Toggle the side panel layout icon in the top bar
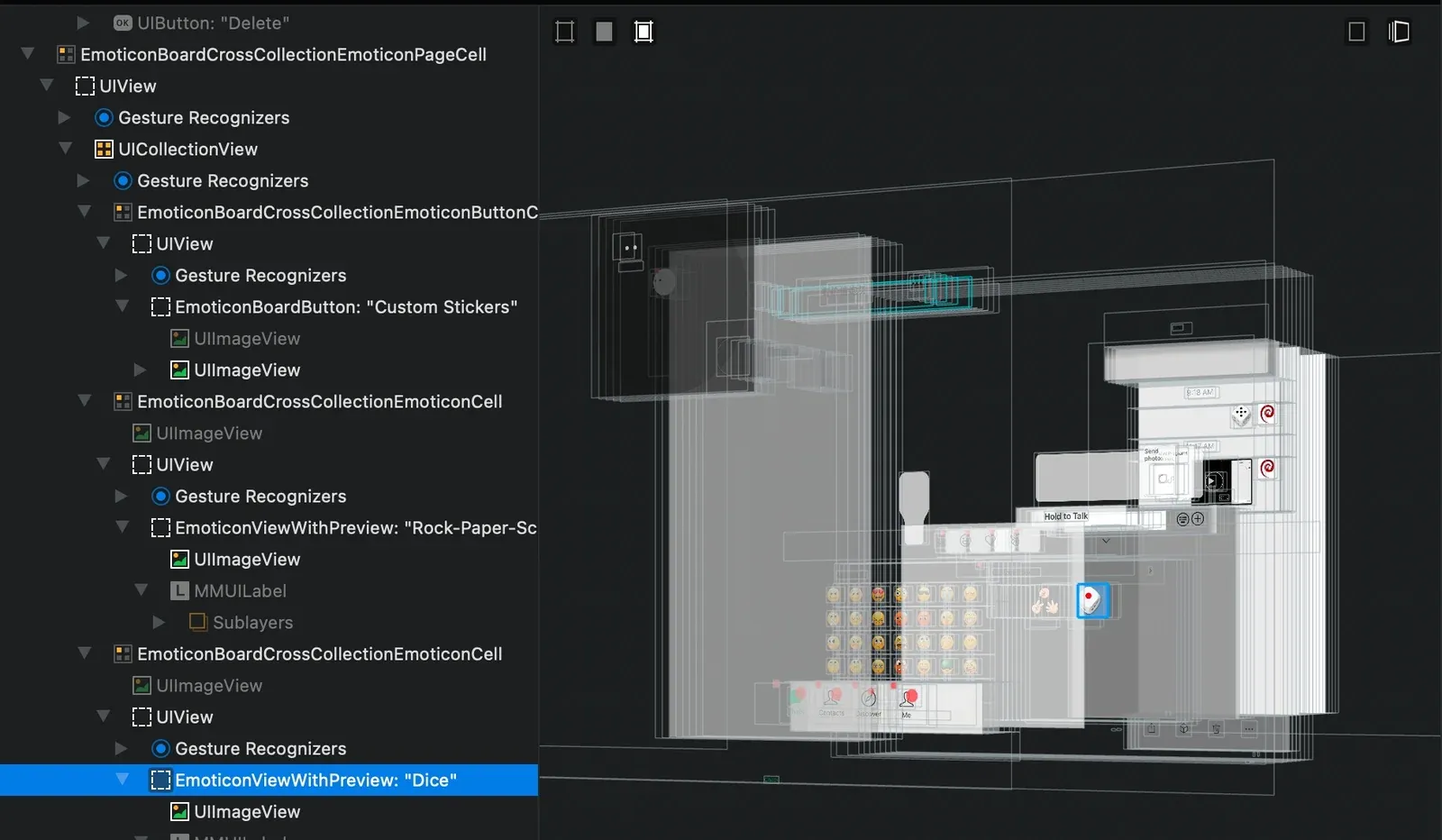 click(1399, 32)
